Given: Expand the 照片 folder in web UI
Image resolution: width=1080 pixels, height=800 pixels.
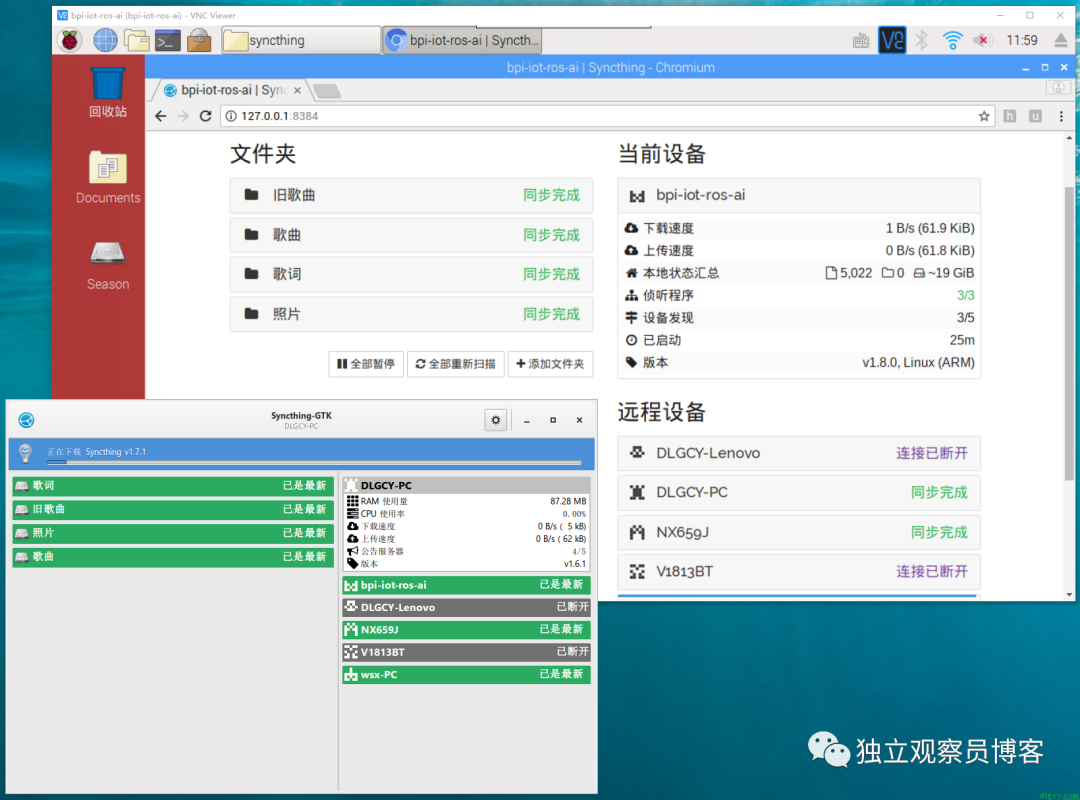Looking at the screenshot, I should click(411, 314).
